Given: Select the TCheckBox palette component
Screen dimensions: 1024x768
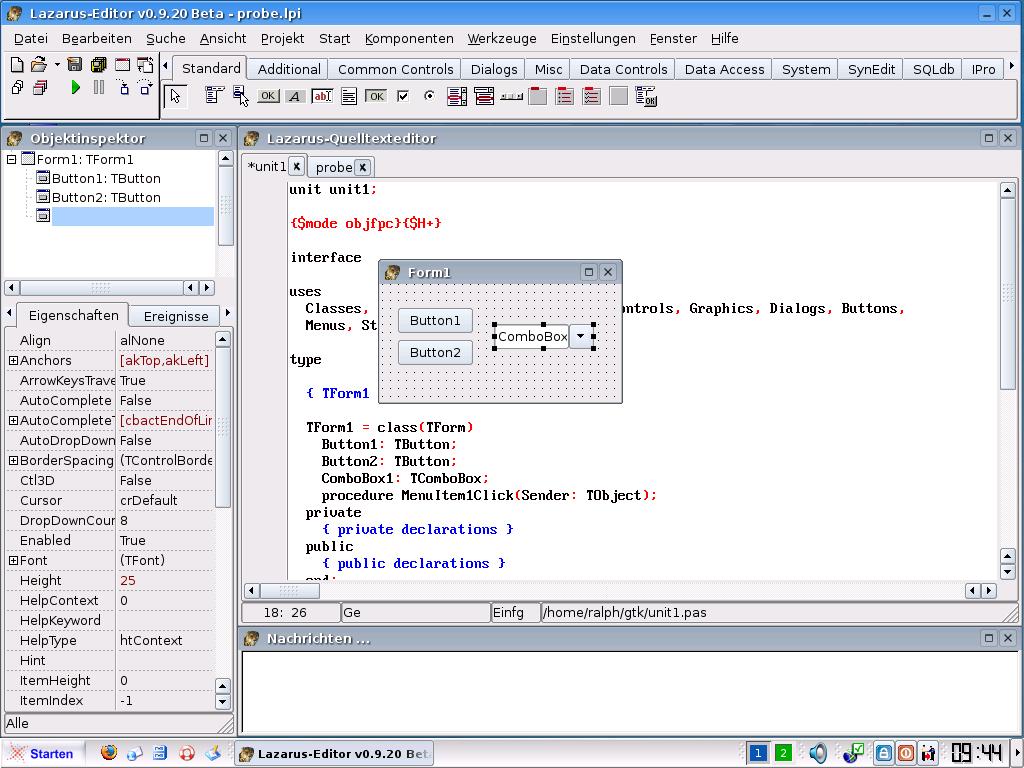Looking at the screenshot, I should [x=403, y=97].
